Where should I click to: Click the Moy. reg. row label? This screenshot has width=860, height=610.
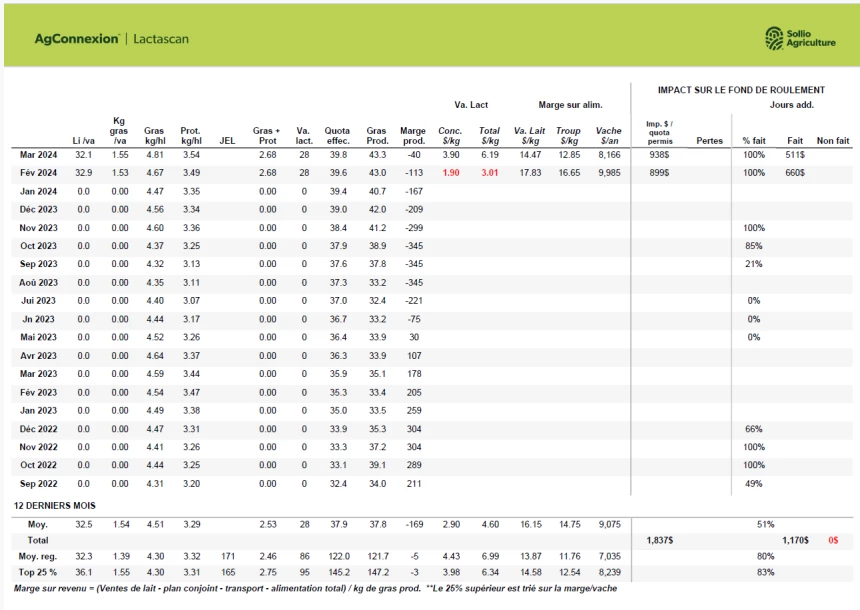coord(39,555)
